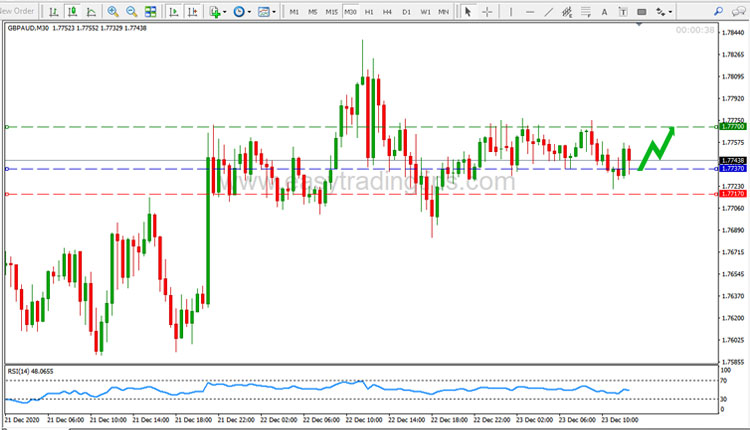The image size is (750, 430).
Task: Zoom out of the chart
Action: (x=132, y=11)
